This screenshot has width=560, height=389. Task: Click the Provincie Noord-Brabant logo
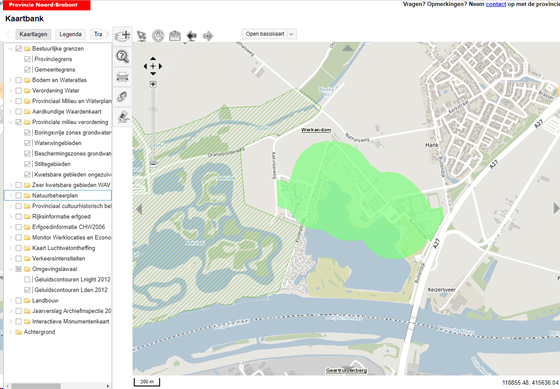(x=46, y=5)
